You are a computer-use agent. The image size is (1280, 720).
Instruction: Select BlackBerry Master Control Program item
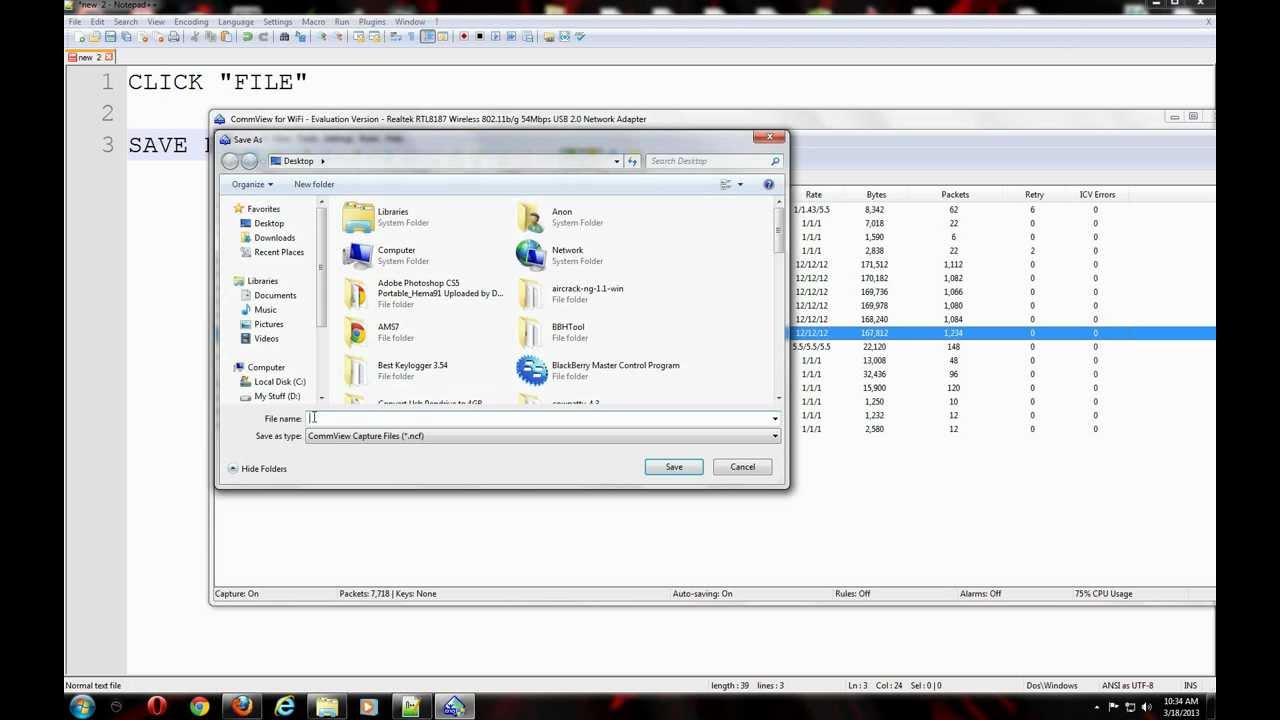598,370
